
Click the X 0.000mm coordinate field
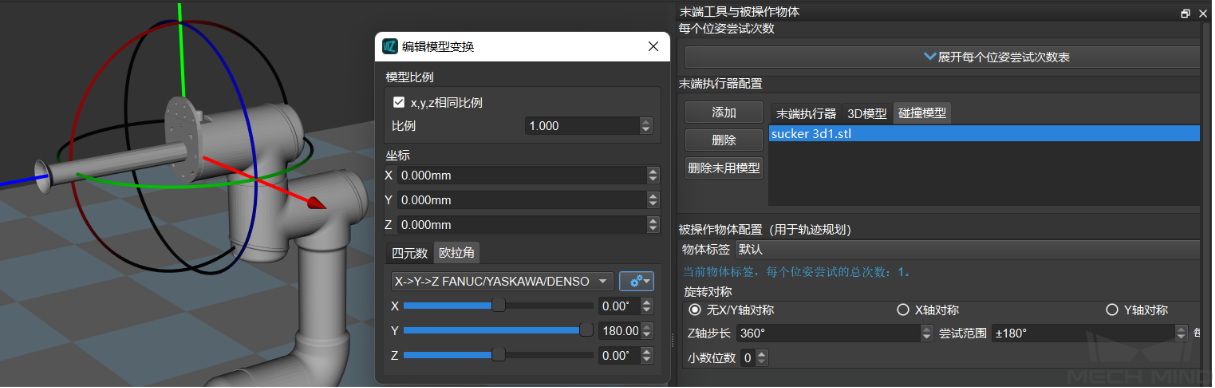pyautogui.click(x=521, y=175)
